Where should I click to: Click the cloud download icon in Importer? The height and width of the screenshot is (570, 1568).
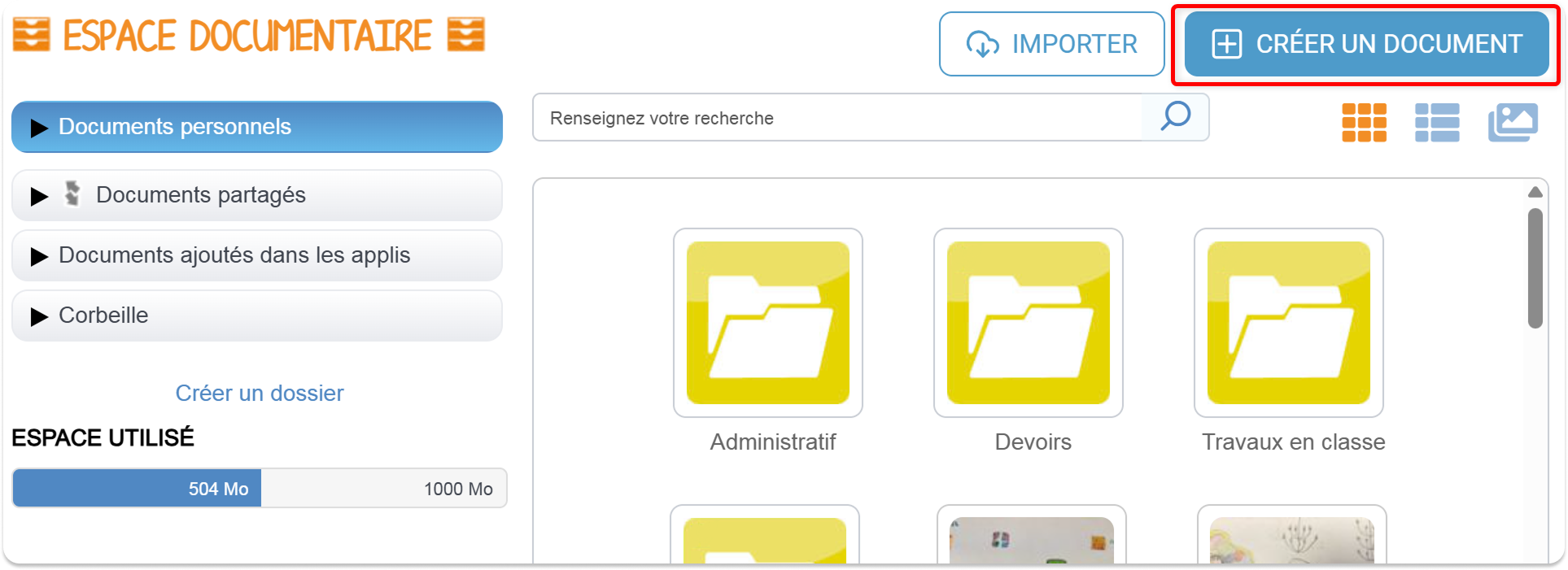click(982, 44)
